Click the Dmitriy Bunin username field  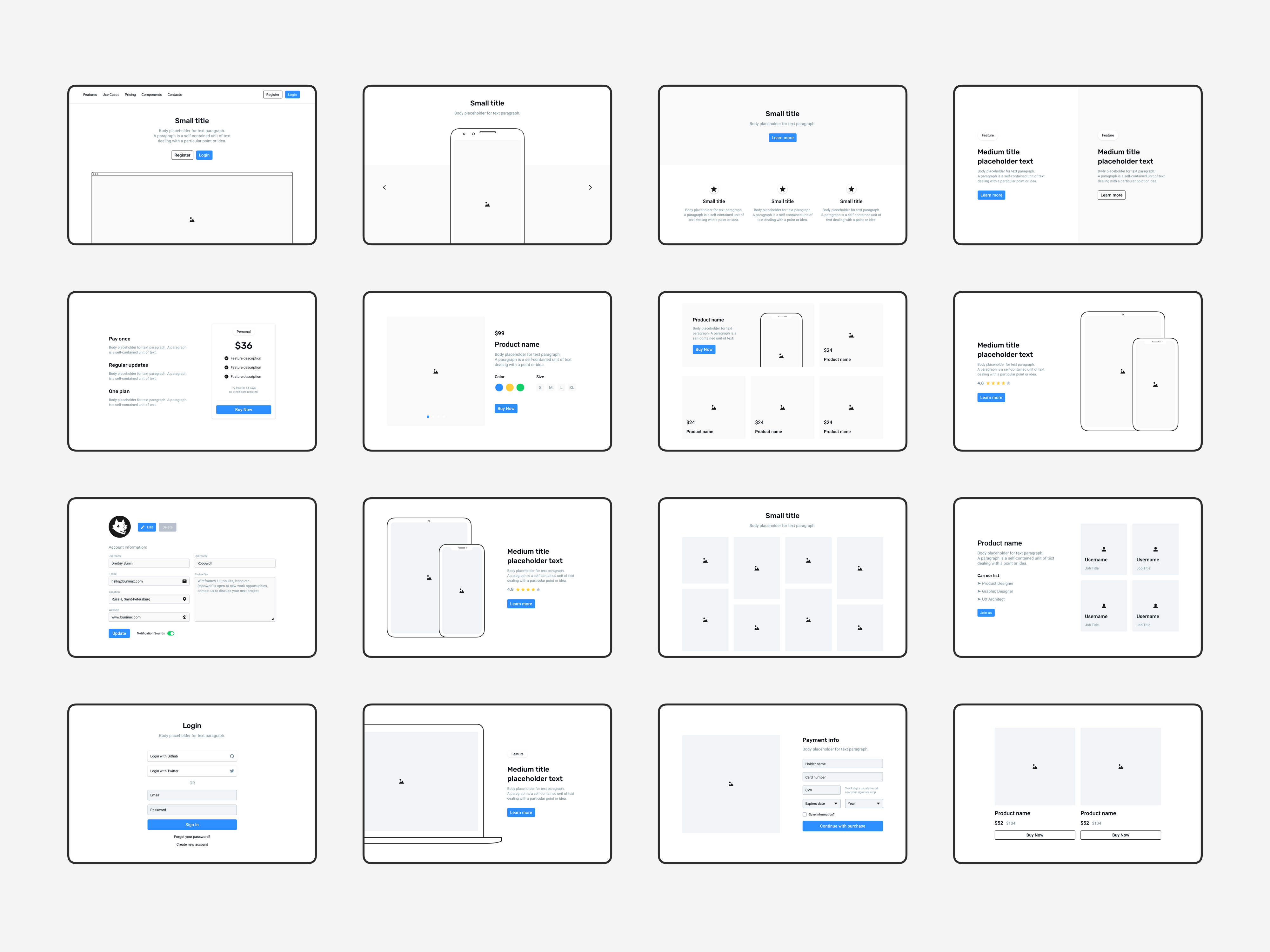coord(149,564)
